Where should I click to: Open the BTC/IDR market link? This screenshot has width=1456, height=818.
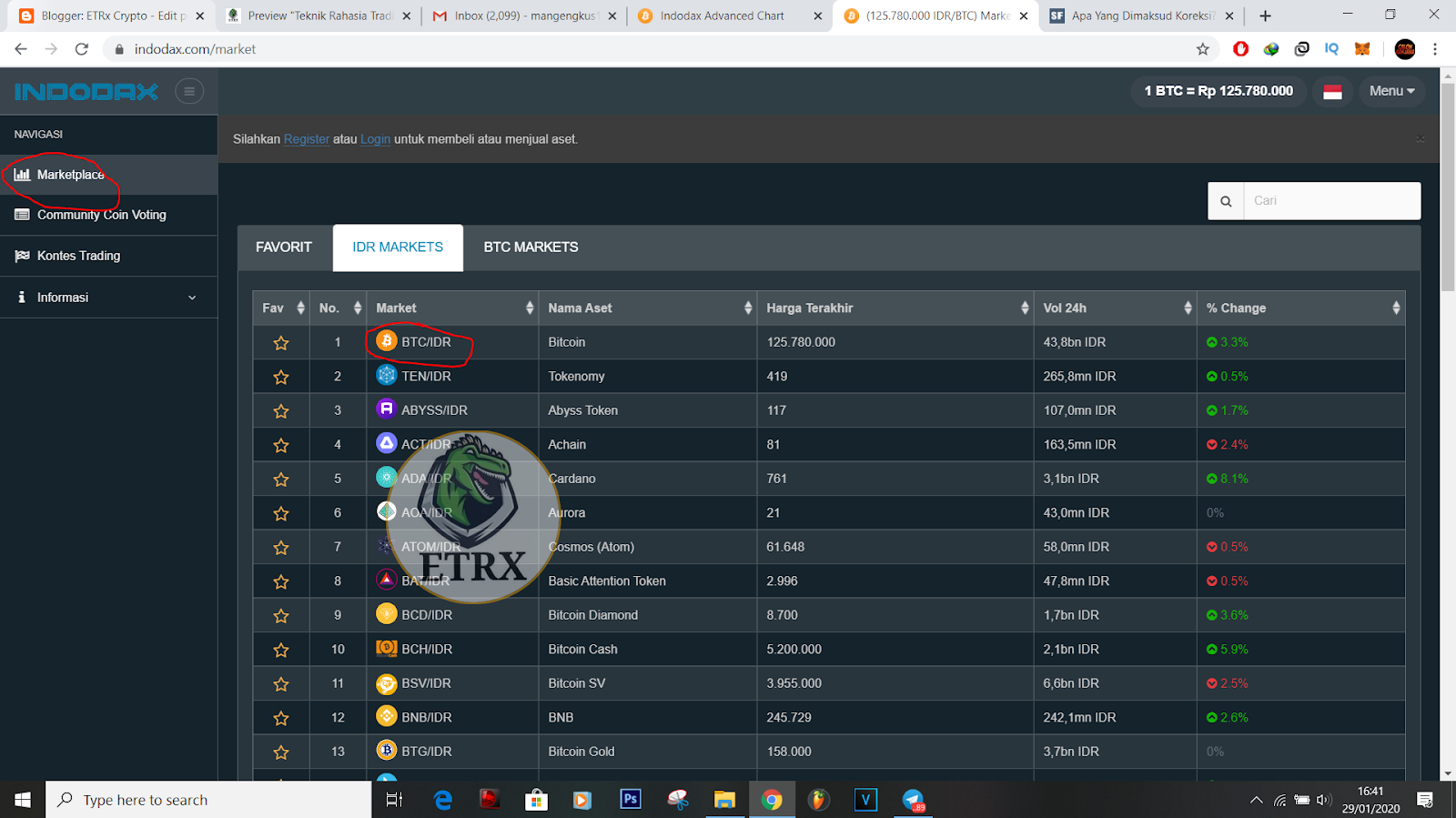(426, 342)
